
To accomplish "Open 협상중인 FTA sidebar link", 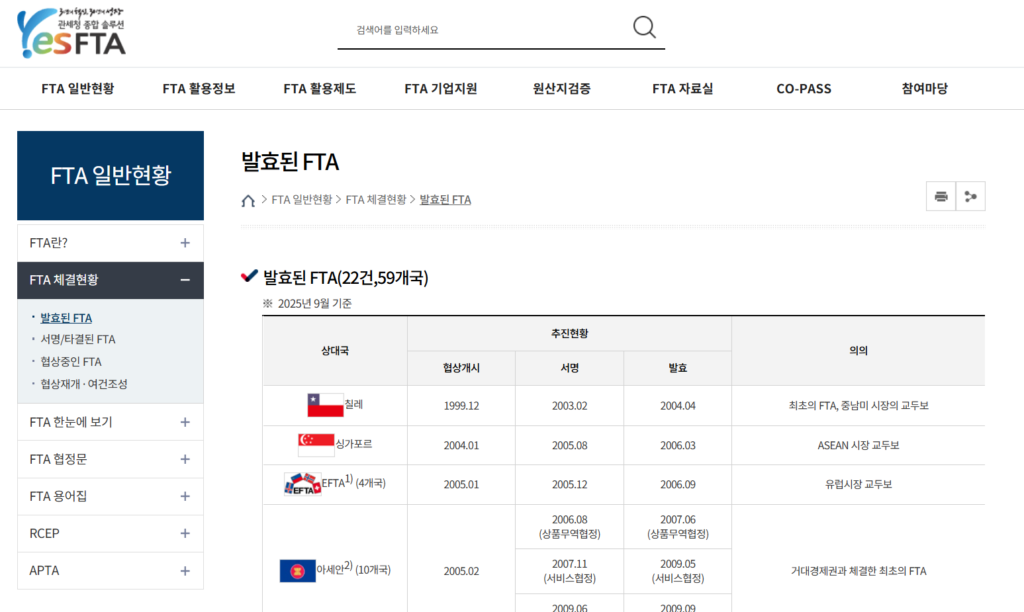I will (x=71, y=362).
